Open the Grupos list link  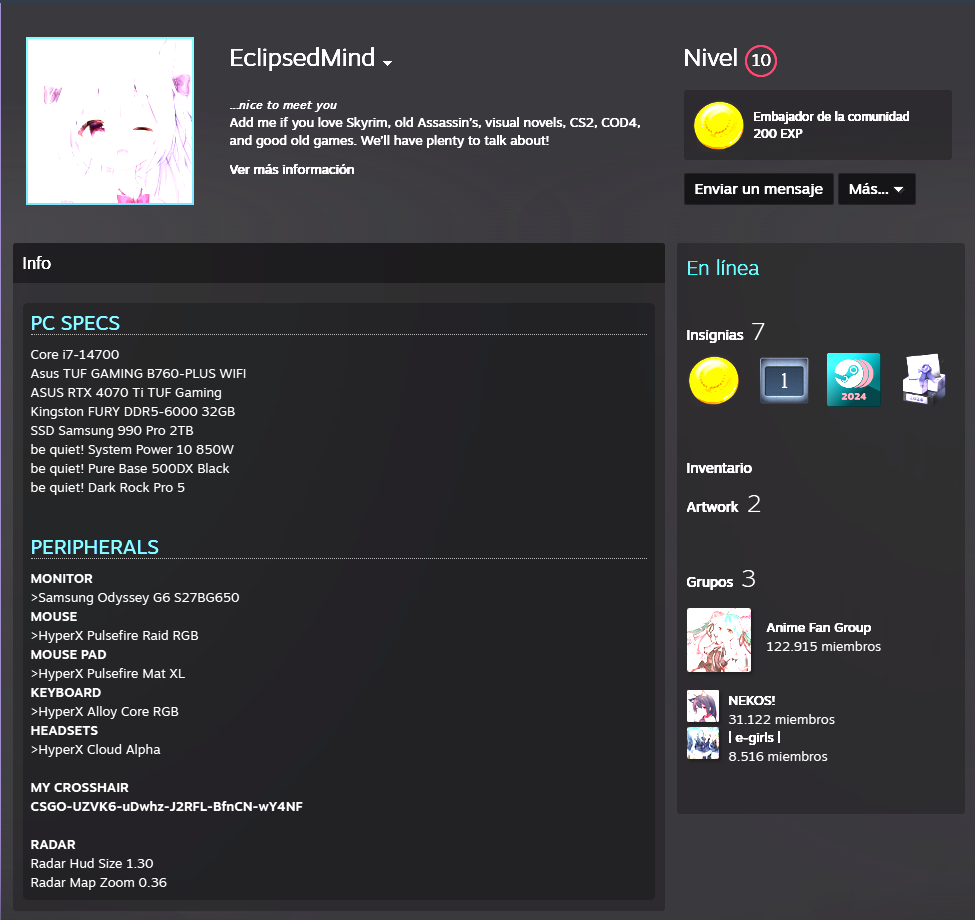click(x=709, y=582)
